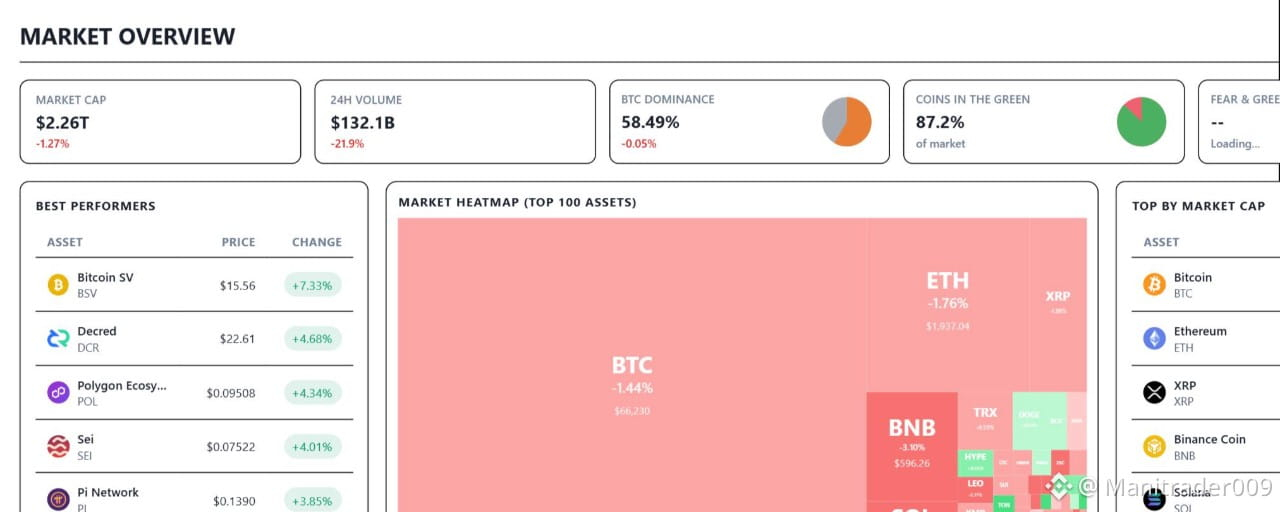Click the Coins in the Green pie chart
The image size is (1280, 512).
click(x=1141, y=122)
